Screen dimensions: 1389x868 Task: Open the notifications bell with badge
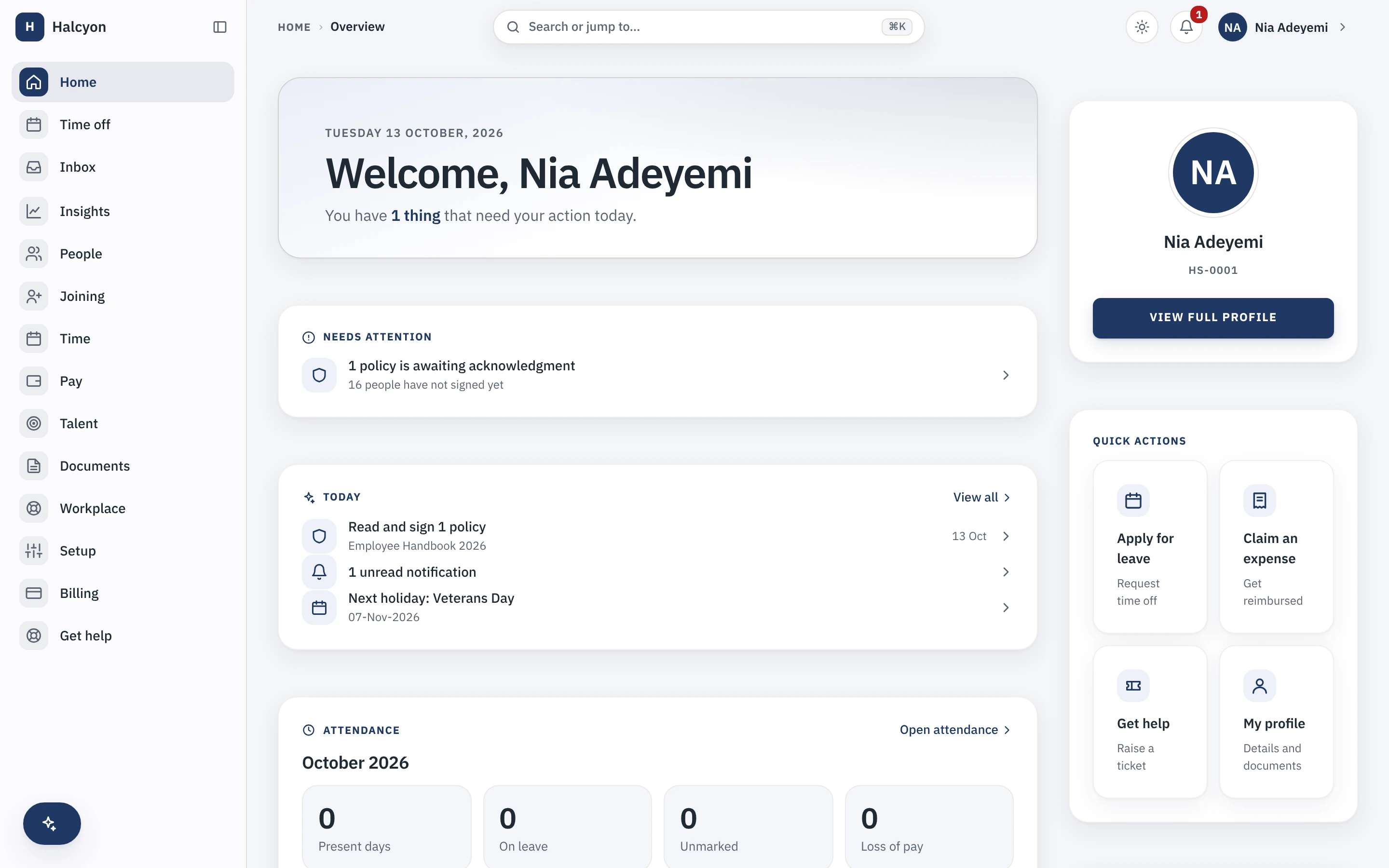tap(1186, 27)
